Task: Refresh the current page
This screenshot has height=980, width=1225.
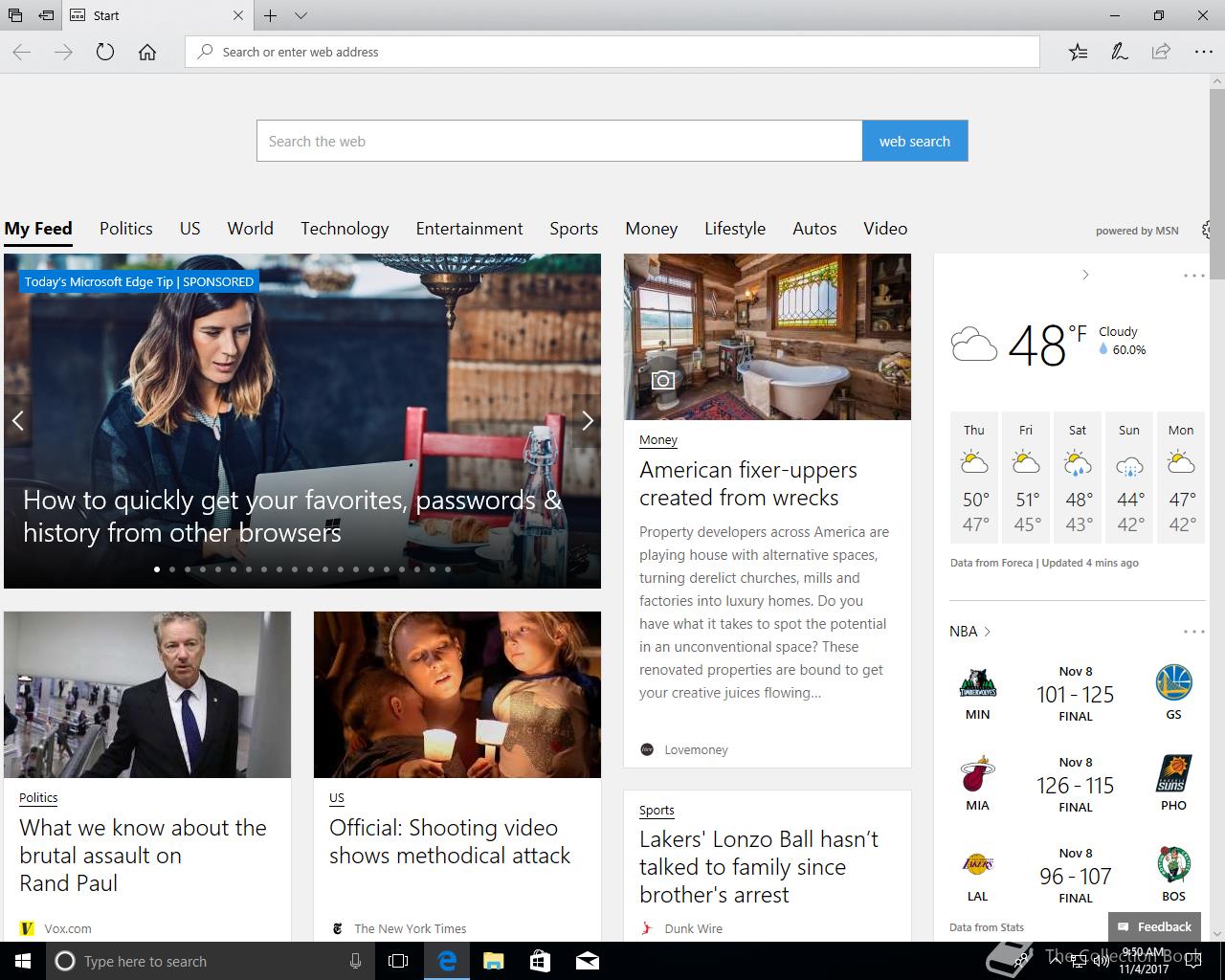Action: [x=105, y=53]
